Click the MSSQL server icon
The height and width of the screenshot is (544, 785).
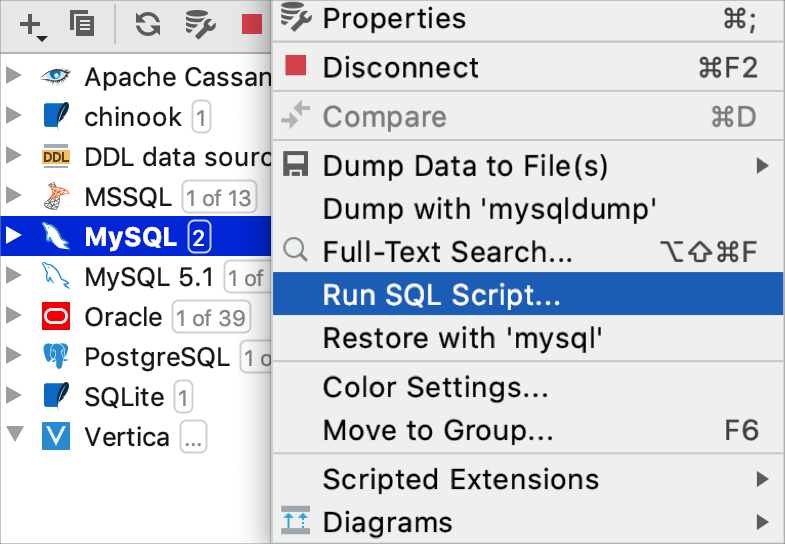[x=56, y=196]
